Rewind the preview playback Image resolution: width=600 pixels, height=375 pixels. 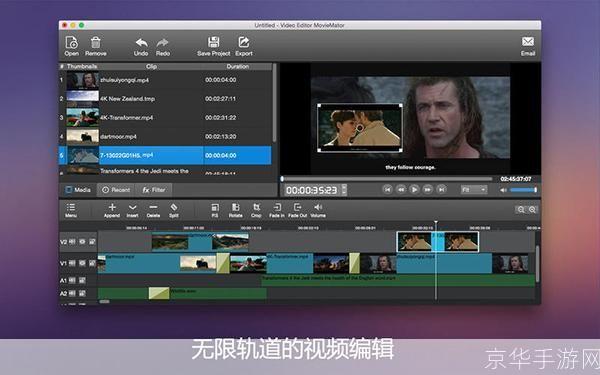click(x=401, y=189)
